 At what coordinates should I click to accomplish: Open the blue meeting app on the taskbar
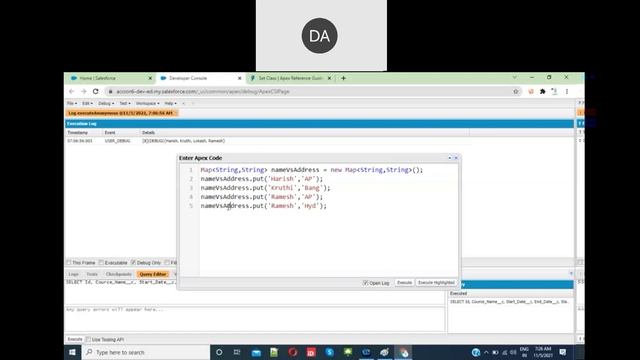click(366, 352)
